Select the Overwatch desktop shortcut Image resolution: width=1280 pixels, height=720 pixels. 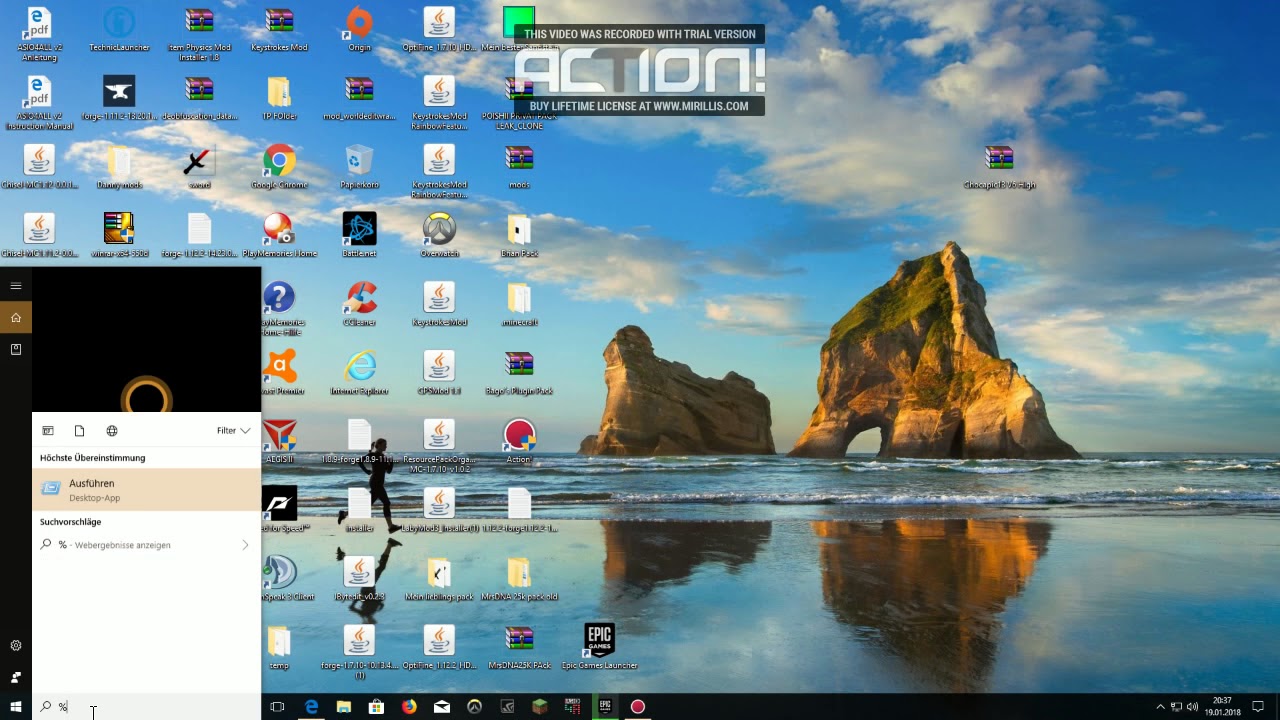click(x=439, y=235)
